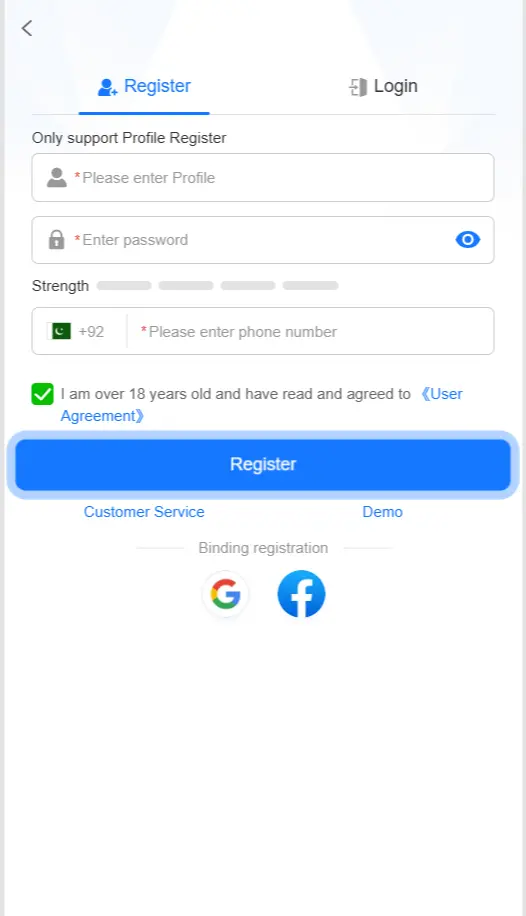Click the padlock icon in password field
Image resolution: width=526 pixels, height=916 pixels.
tap(57, 240)
